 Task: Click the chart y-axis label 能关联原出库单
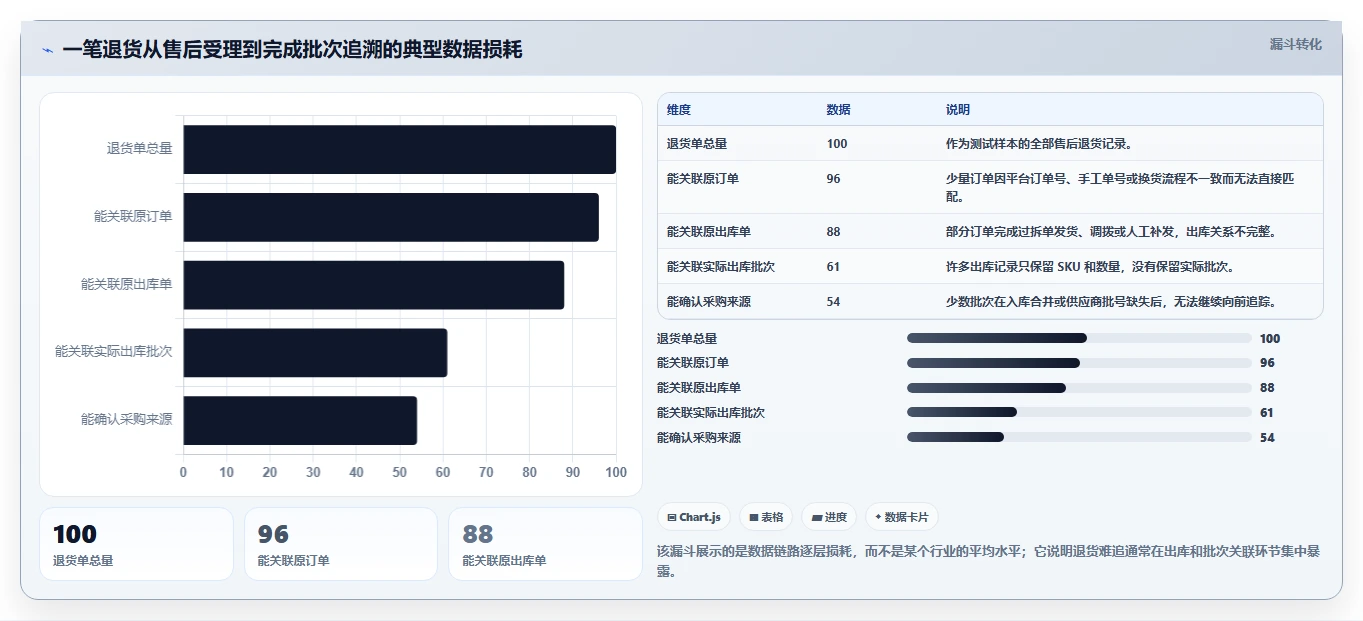(x=127, y=285)
